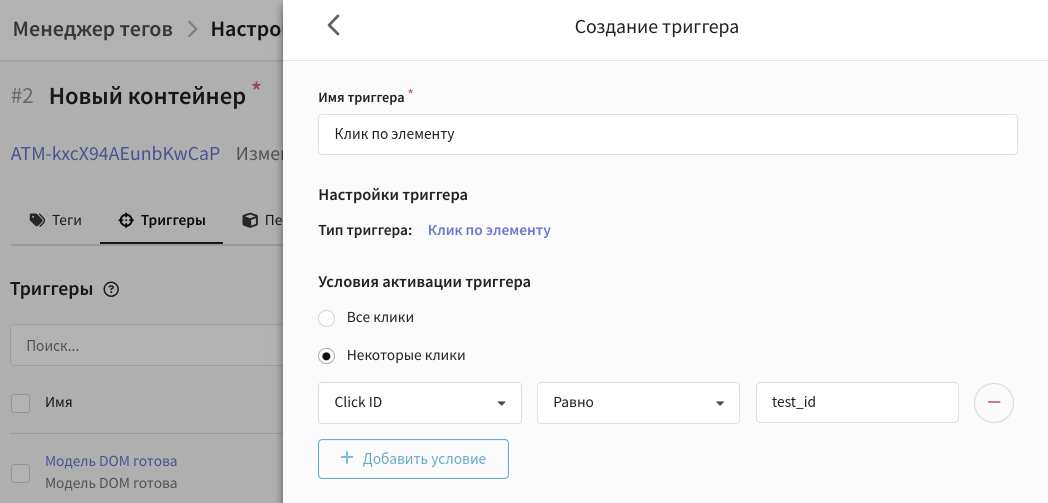This screenshot has height=503, width=1048.
Task: Select the Все клики radio option
Action: [x=326, y=318]
